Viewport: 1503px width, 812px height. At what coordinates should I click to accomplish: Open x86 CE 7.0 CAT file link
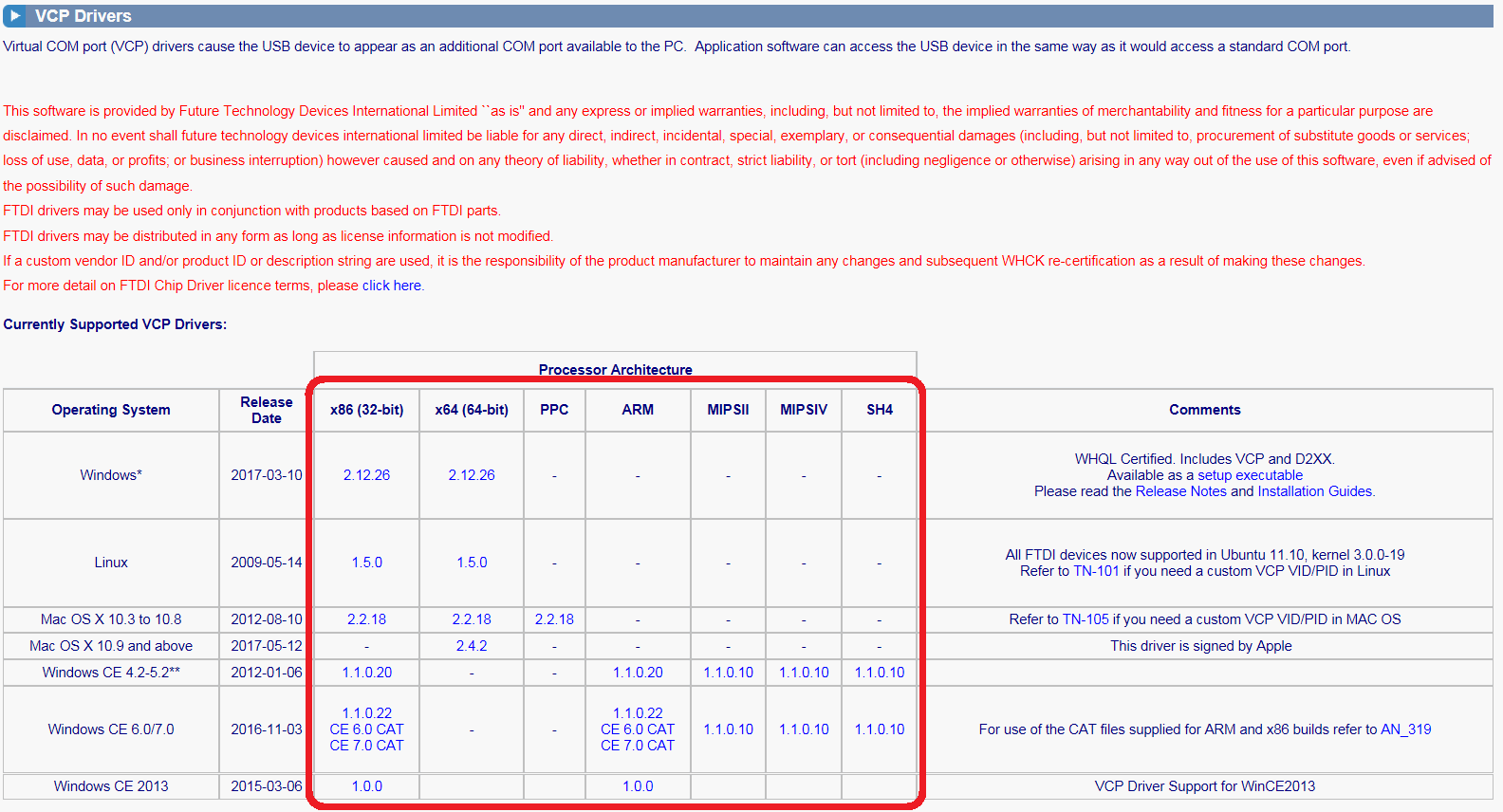366,746
